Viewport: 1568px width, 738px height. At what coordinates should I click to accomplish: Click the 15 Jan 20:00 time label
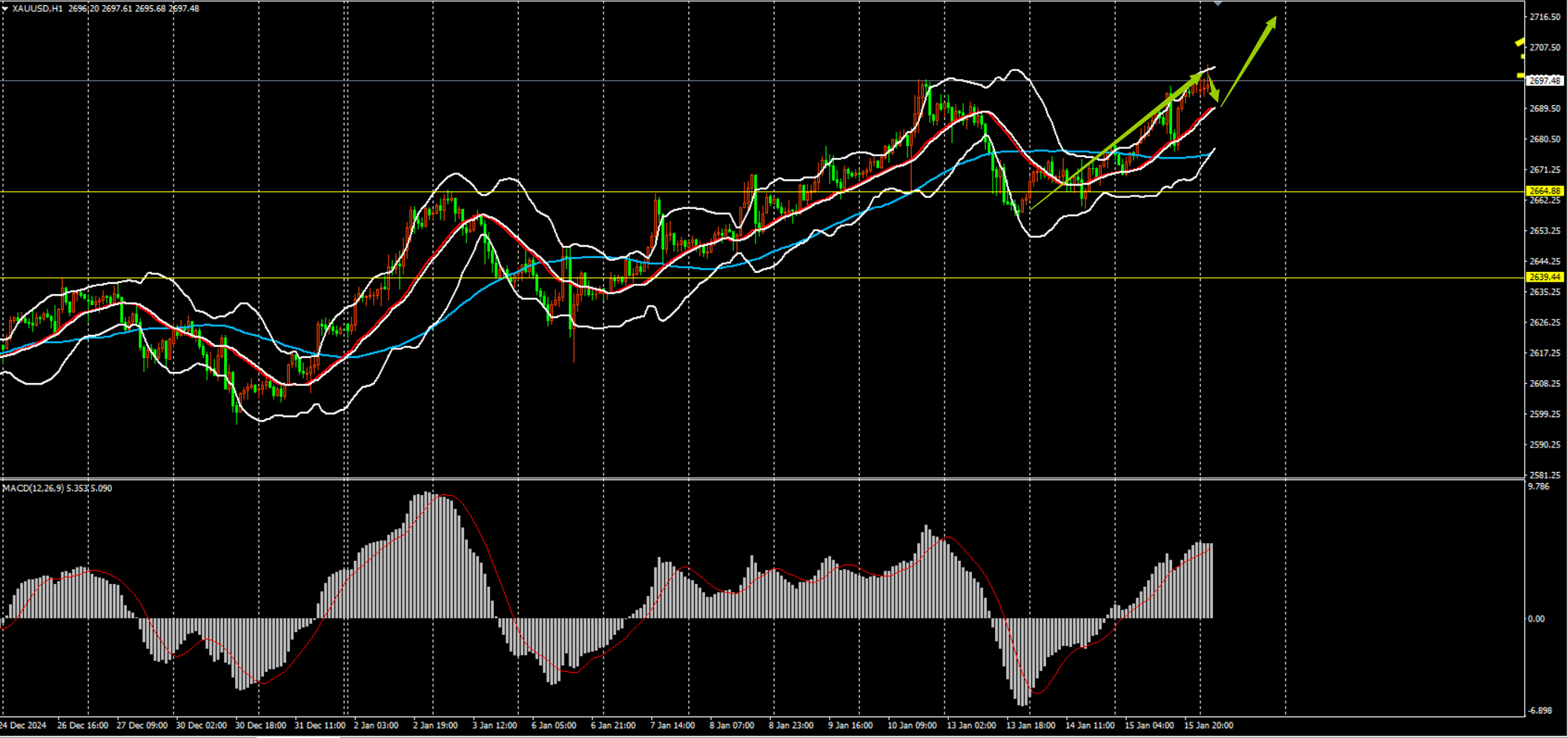coord(1208,725)
